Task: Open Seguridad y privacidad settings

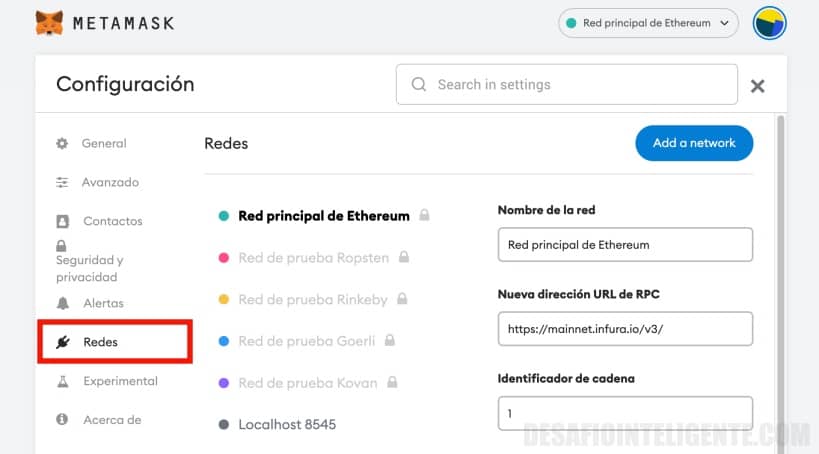Action: click(90, 268)
